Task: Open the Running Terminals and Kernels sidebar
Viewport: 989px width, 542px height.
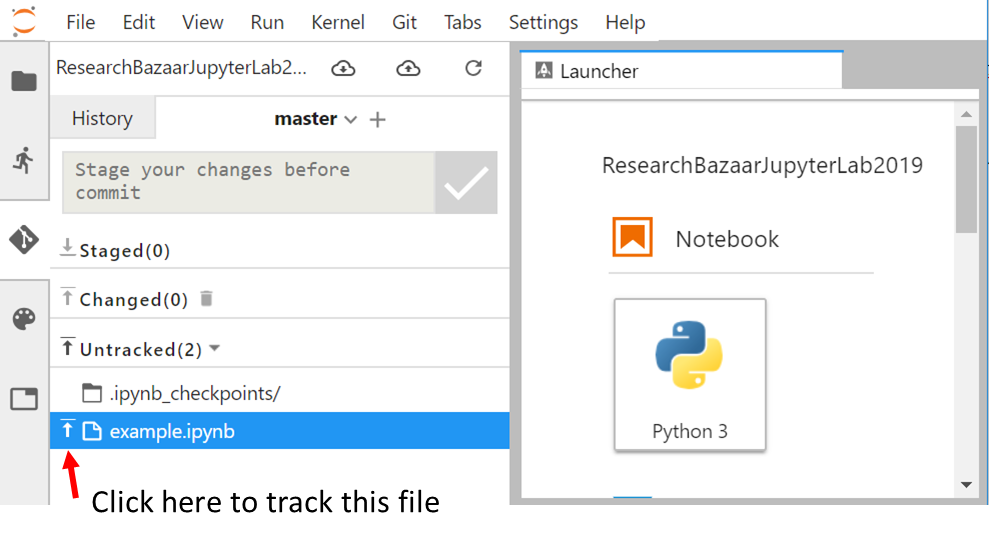Action: [24, 160]
